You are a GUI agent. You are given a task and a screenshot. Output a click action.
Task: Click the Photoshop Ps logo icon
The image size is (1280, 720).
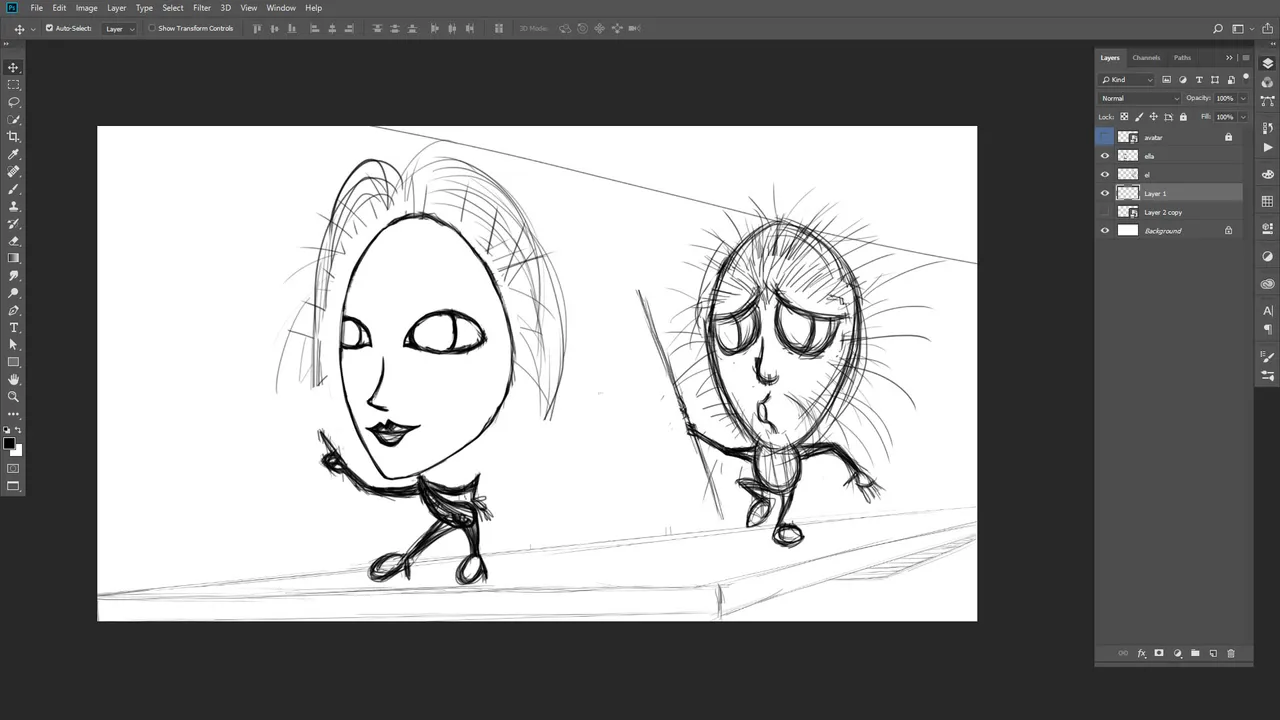[x=11, y=8]
